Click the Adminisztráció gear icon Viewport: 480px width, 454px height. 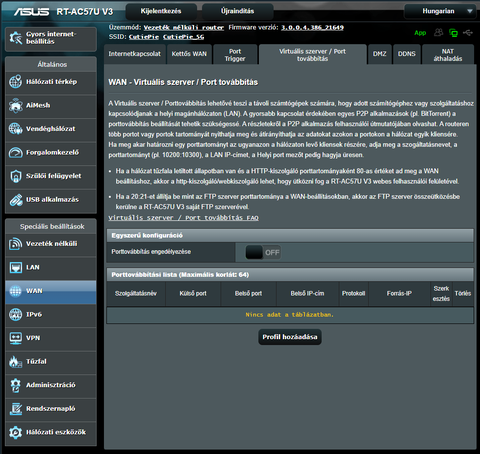tap(15, 385)
